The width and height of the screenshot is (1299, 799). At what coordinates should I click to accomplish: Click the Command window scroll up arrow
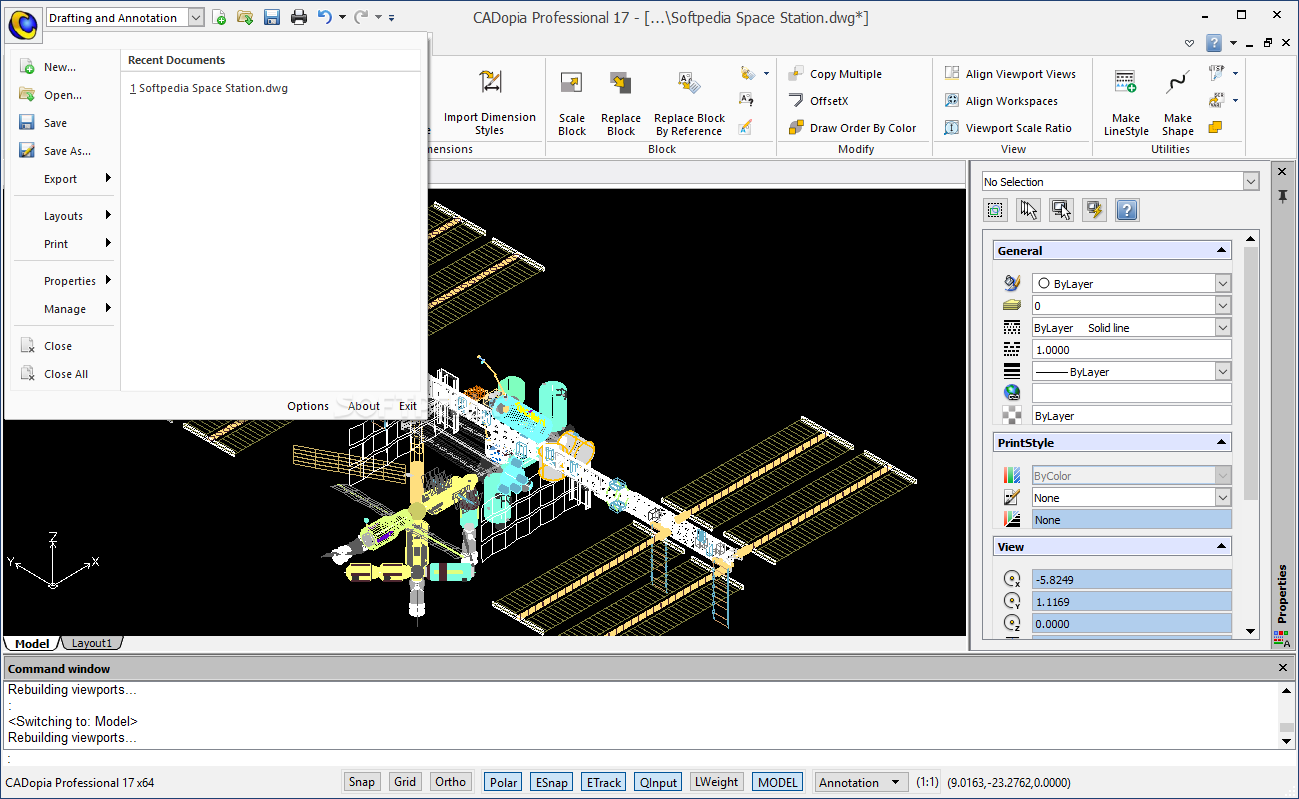click(x=1287, y=690)
